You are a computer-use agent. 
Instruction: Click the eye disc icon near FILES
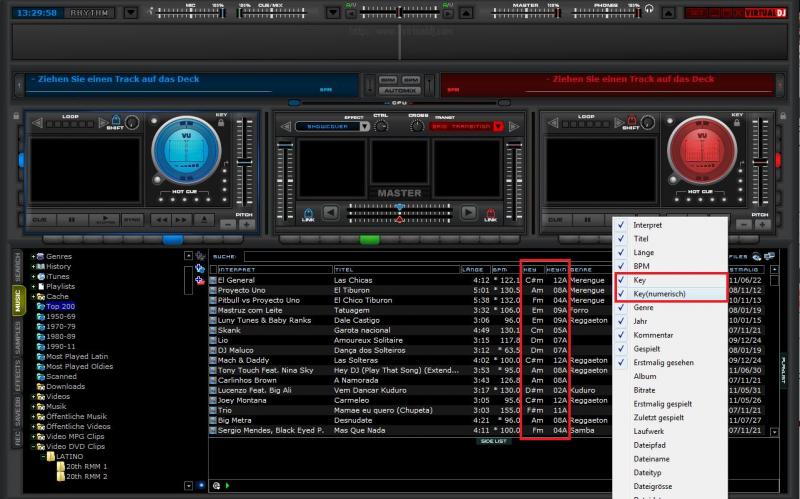[756, 257]
